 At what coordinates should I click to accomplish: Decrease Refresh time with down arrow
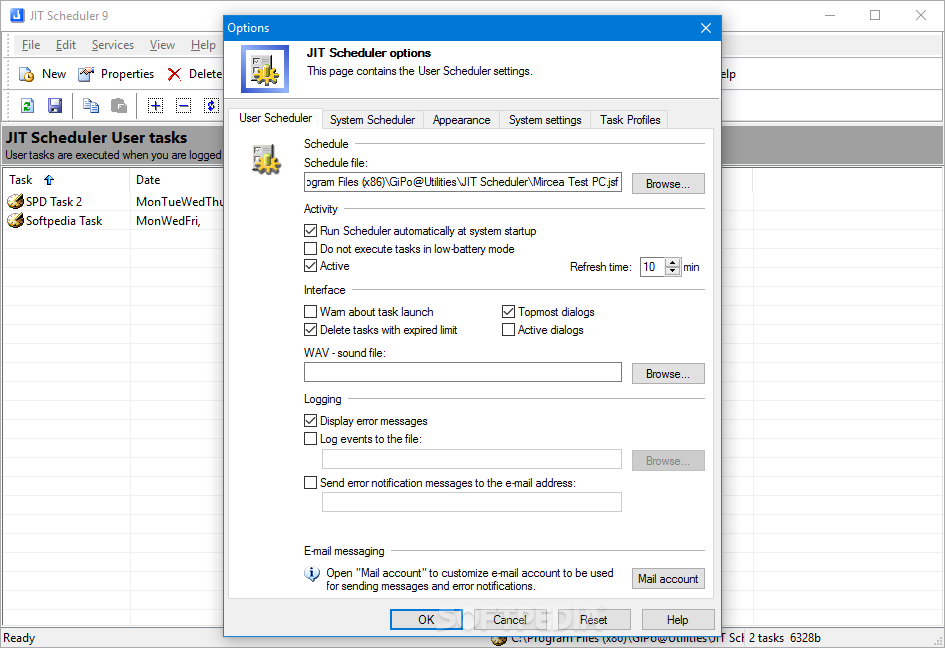[673, 271]
